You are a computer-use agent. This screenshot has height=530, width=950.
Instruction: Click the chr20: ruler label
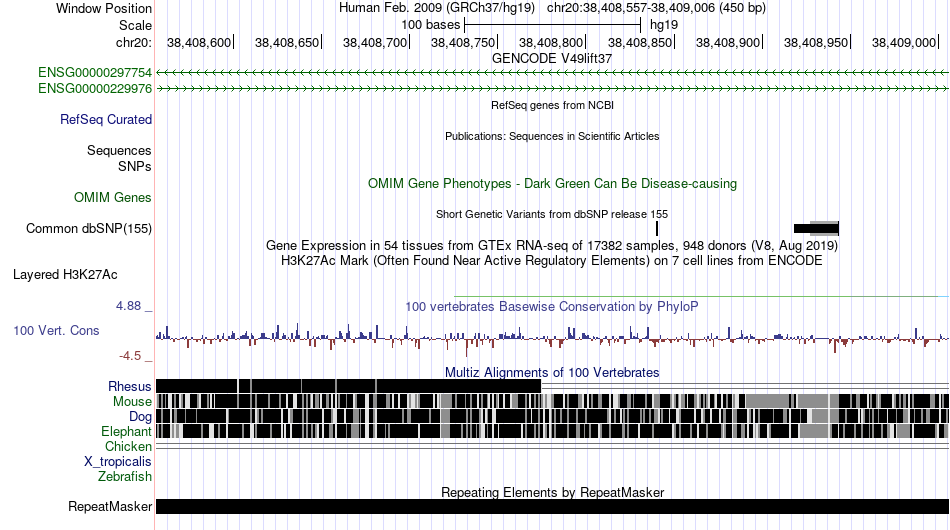(x=133, y=42)
